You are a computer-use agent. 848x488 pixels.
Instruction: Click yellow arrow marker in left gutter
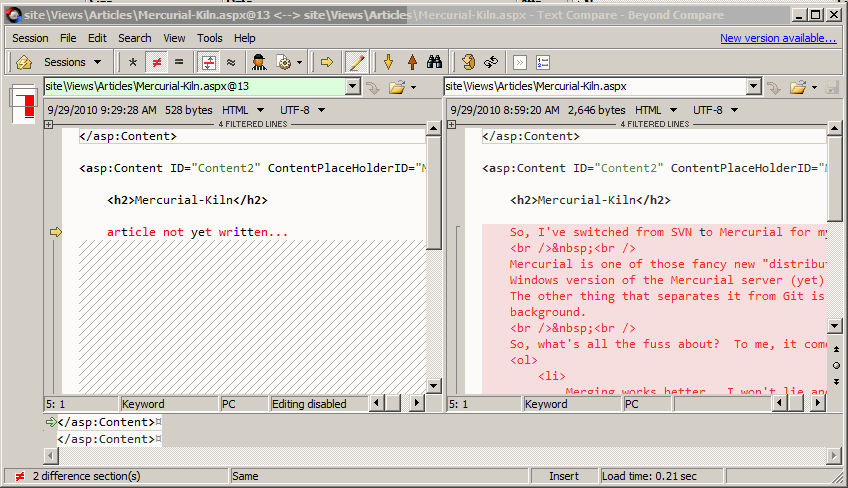click(x=56, y=232)
